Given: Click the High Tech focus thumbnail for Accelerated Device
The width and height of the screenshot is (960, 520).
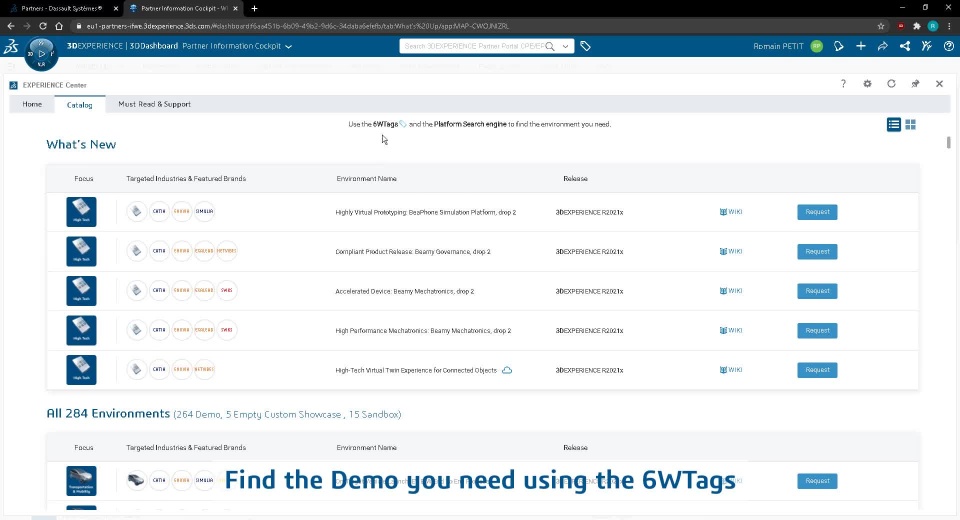Looking at the screenshot, I should 81,291.
